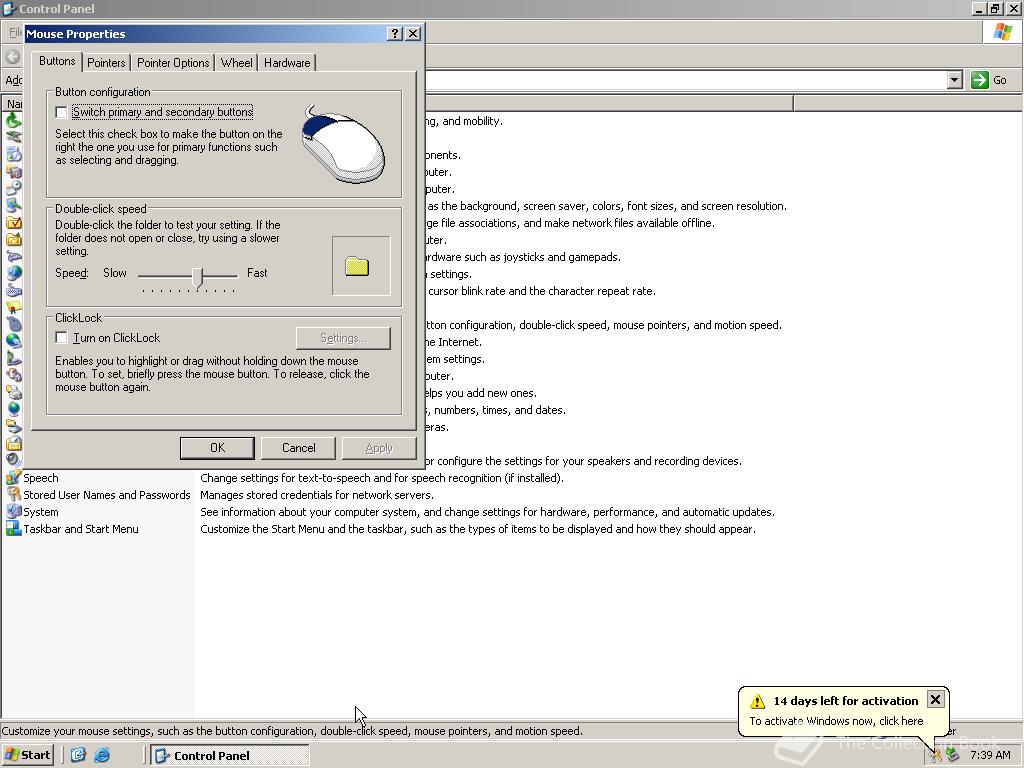Dismiss the activation balloon with its X
1024x768 pixels.
click(935, 700)
